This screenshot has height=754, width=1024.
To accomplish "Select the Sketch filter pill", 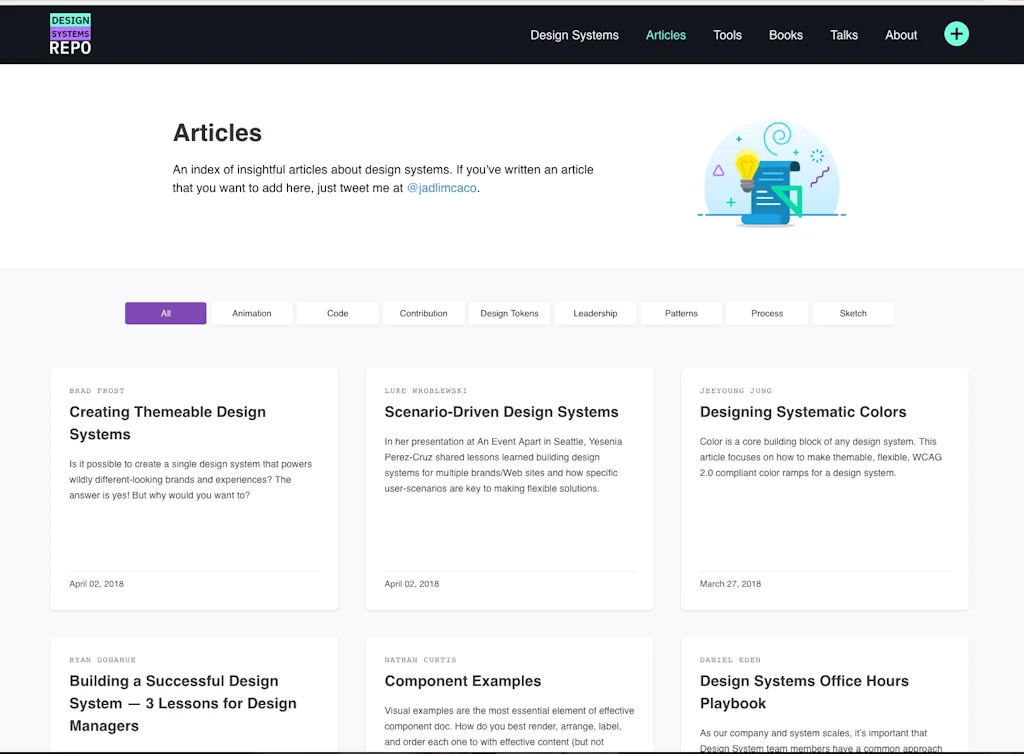I will (x=853, y=313).
